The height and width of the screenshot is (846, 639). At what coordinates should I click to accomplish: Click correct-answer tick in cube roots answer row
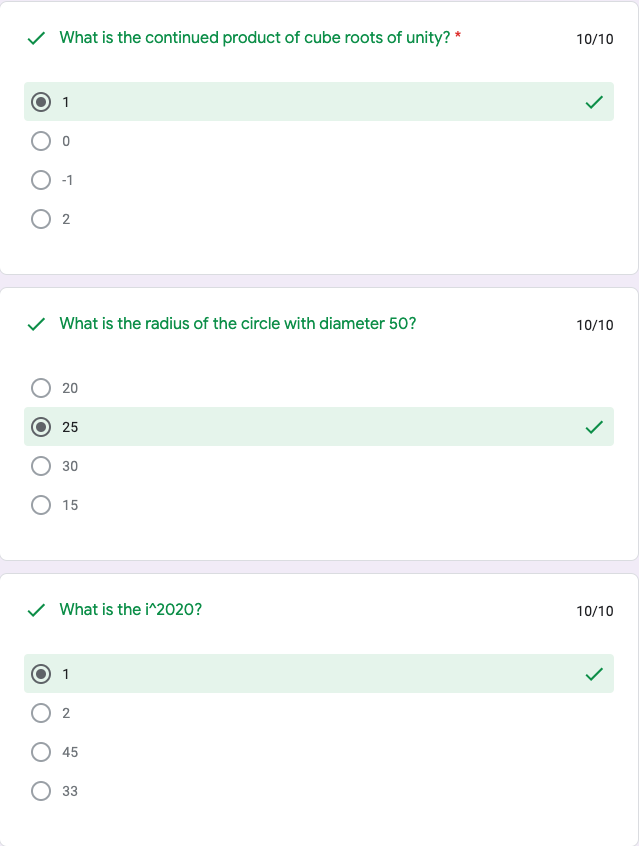[x=594, y=102]
